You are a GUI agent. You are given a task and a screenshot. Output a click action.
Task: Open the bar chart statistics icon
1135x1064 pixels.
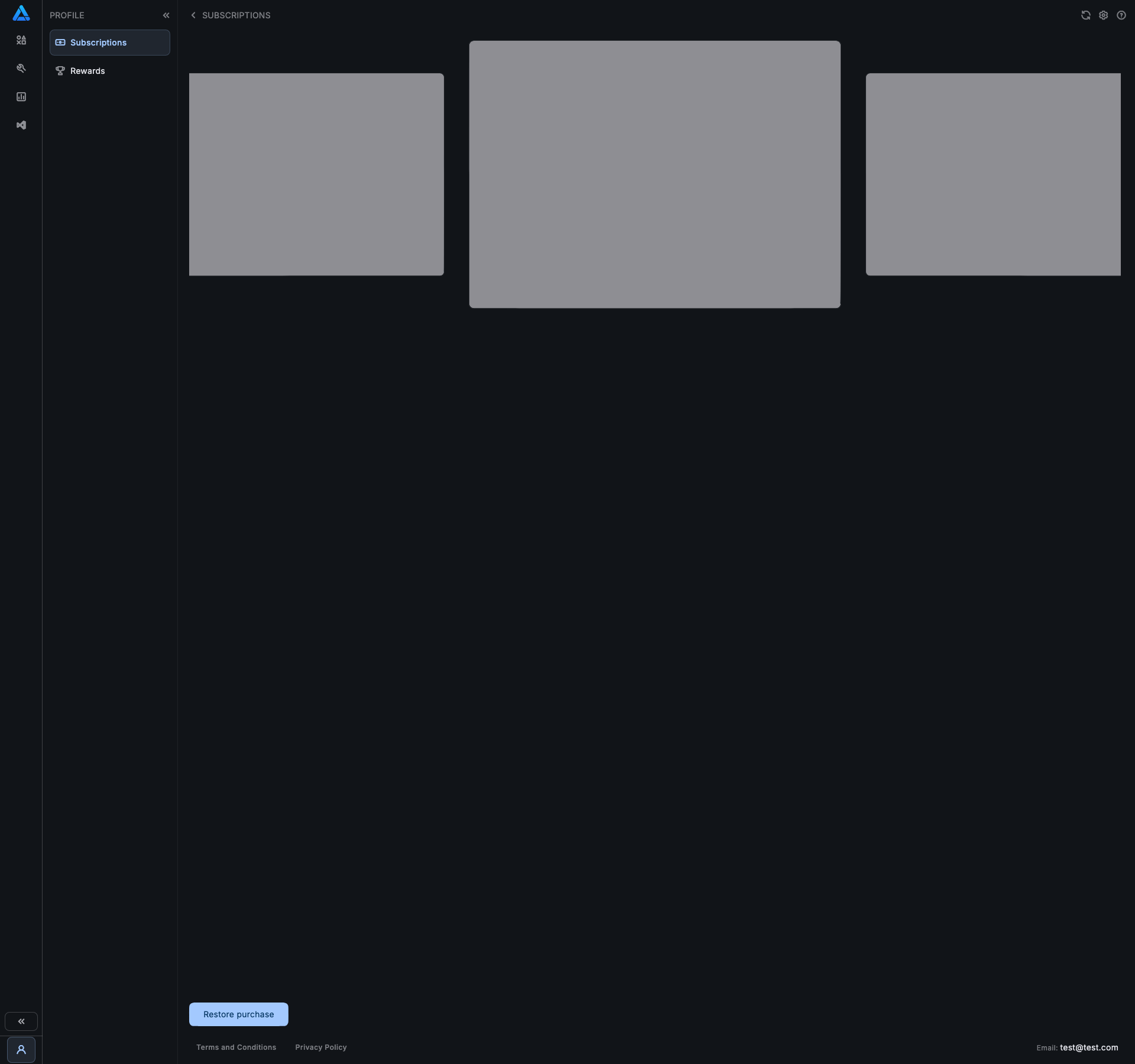click(21, 97)
